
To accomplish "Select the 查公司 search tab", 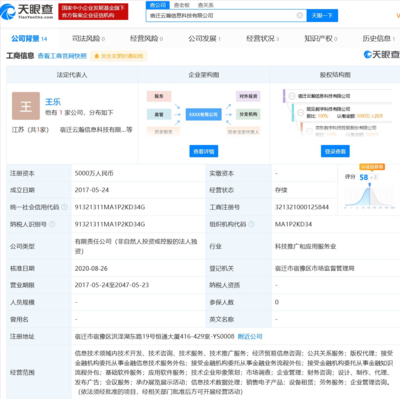I will click(x=158, y=5).
